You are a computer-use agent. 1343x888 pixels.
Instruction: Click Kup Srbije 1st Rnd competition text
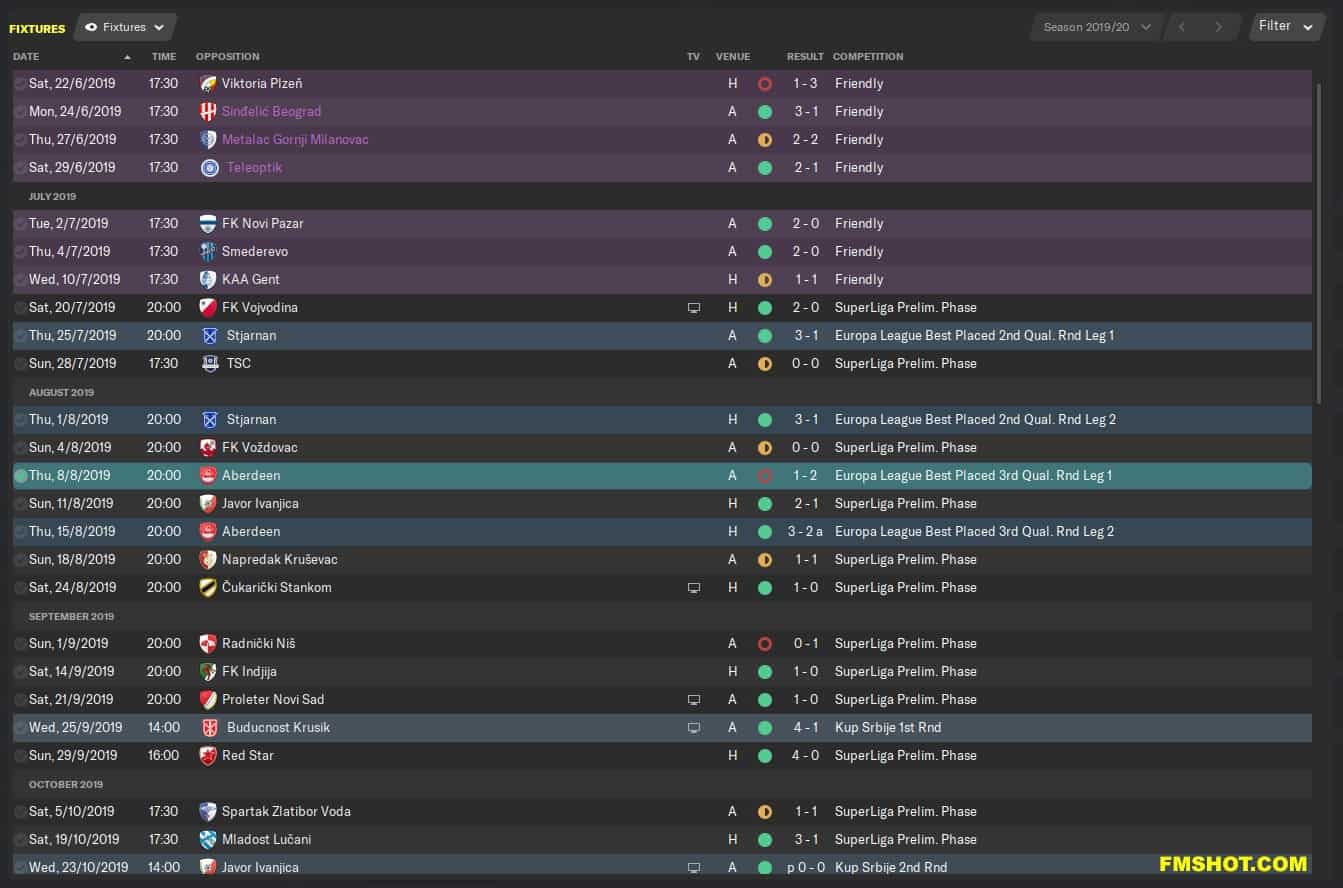tap(888, 728)
